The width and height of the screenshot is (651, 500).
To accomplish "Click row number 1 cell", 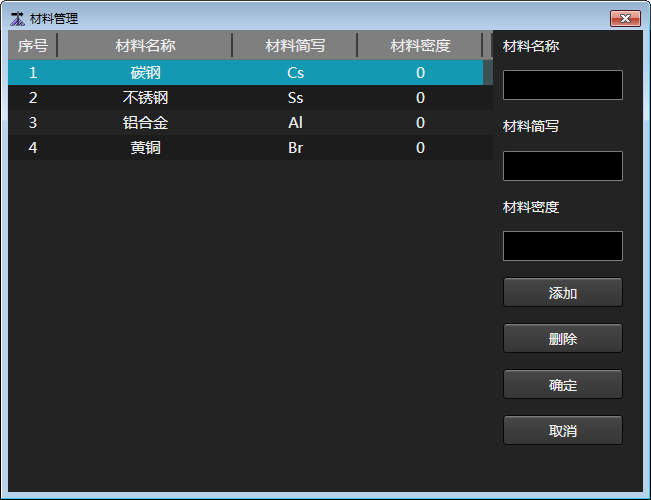I will point(33,73).
